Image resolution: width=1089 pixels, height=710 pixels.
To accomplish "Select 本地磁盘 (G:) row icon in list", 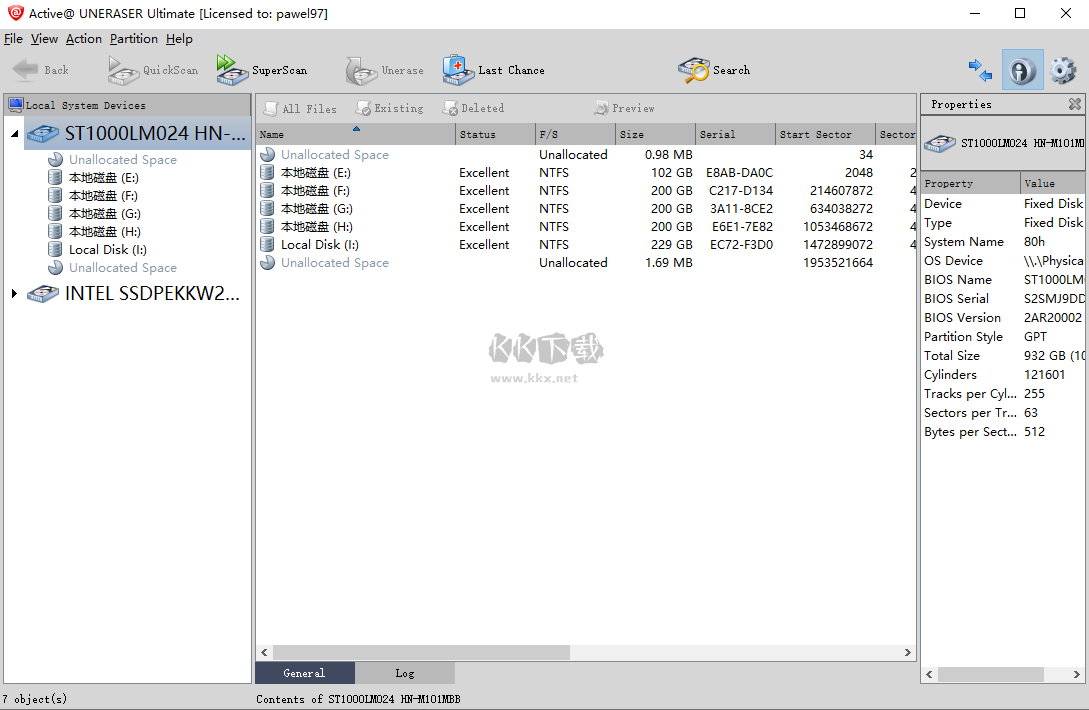I will [267, 208].
